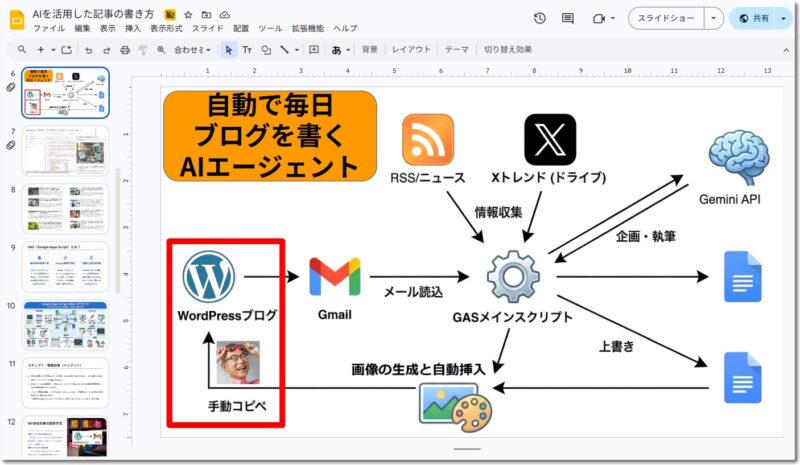Click the yellow badge icon beside title

[x=170, y=15]
